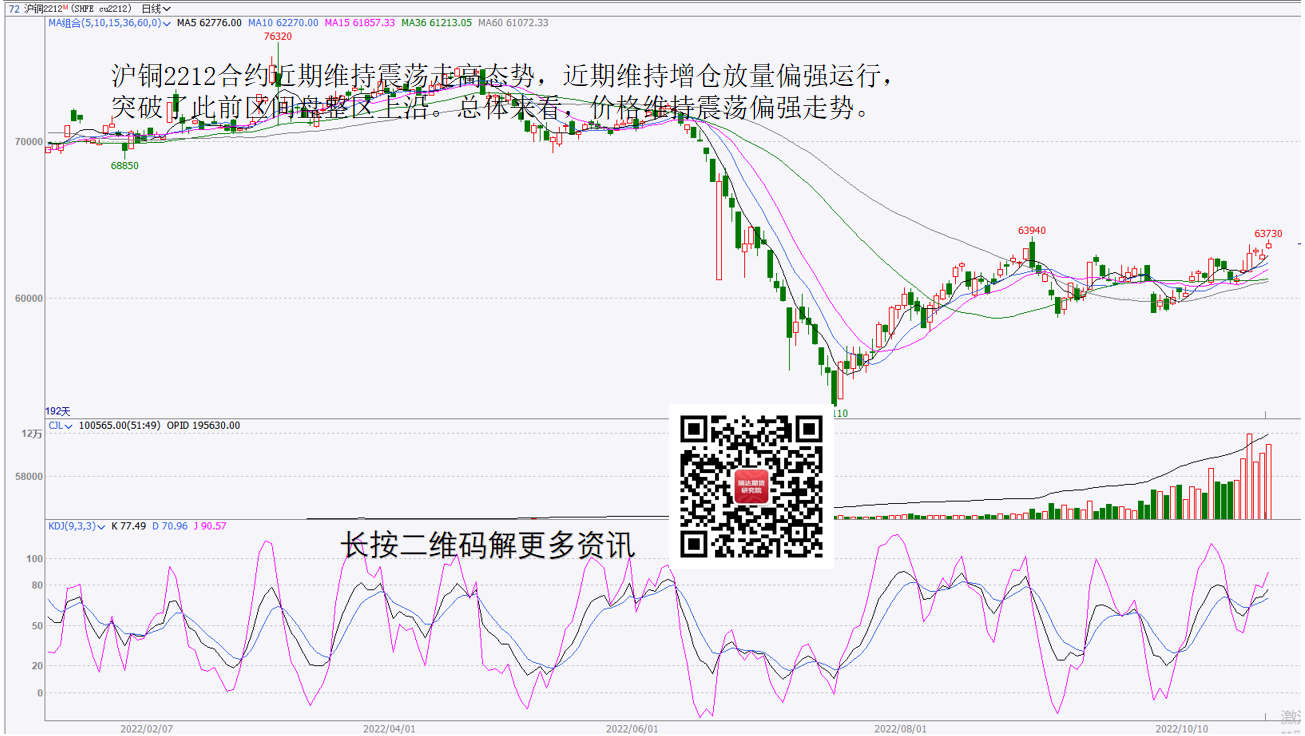Click the red M marker beside 沪铜2212
Viewport: 1305px width, 736px height.
tap(65, 8)
